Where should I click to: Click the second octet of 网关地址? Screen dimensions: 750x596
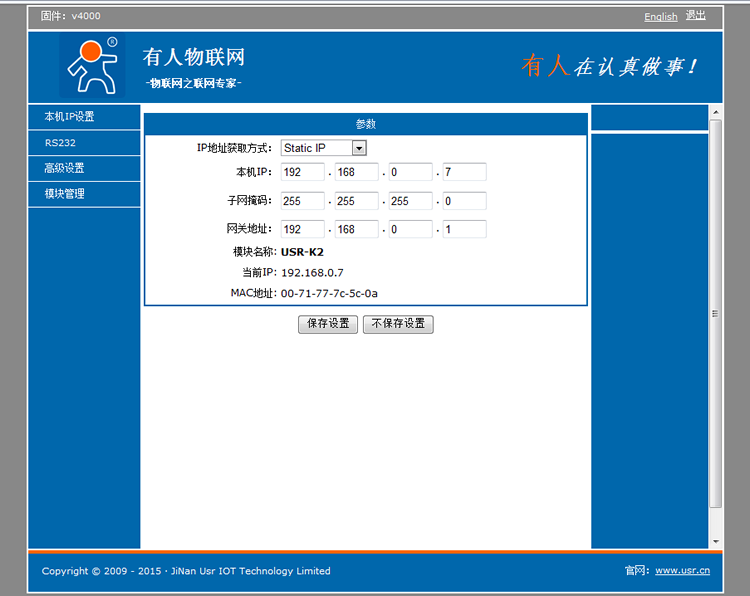[x=357, y=229]
